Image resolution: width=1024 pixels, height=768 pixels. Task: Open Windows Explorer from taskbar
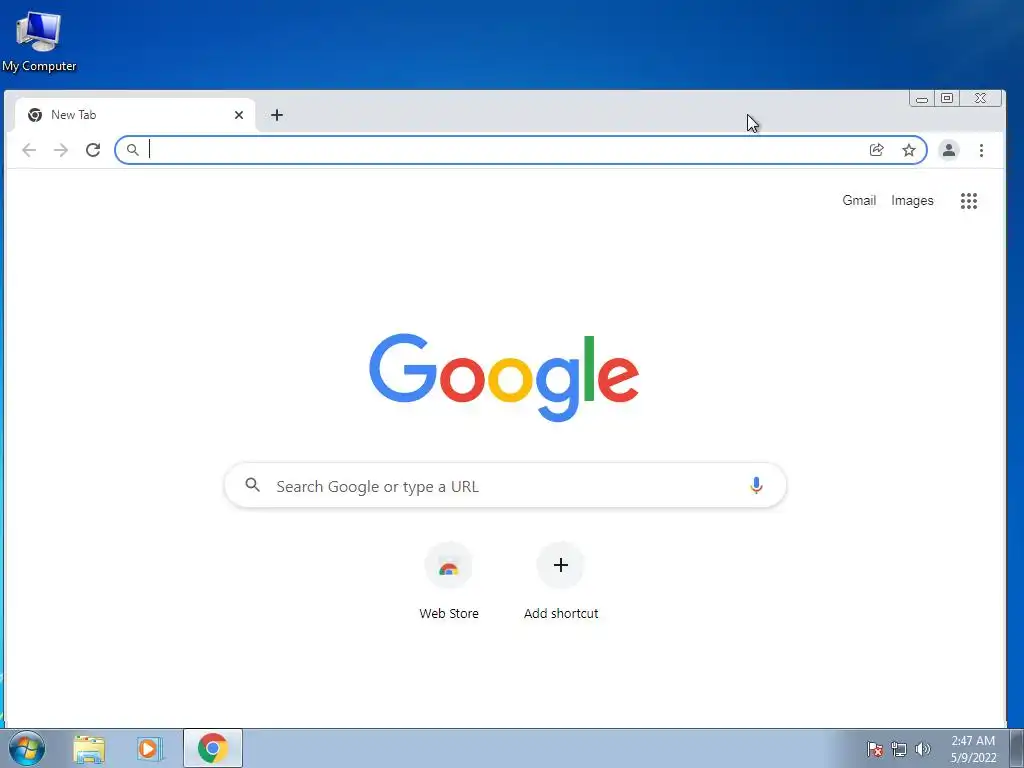(89, 748)
